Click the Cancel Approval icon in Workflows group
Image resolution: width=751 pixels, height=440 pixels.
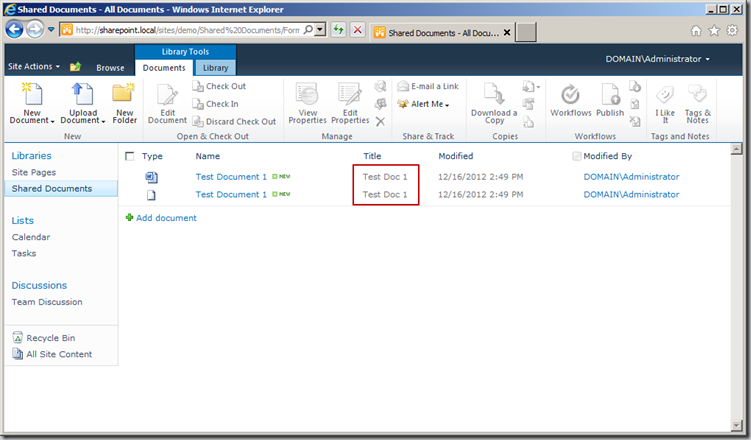tap(635, 122)
